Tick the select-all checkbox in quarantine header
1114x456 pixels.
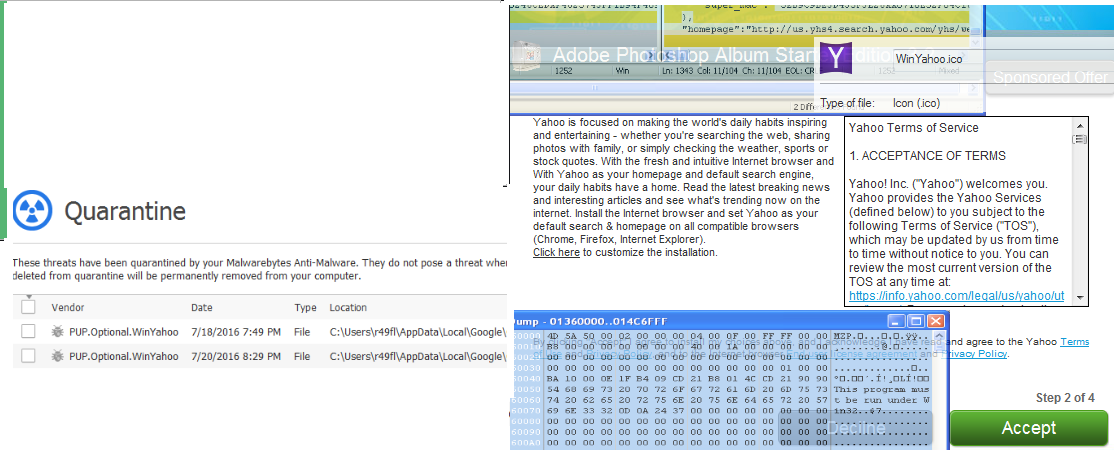[28, 307]
